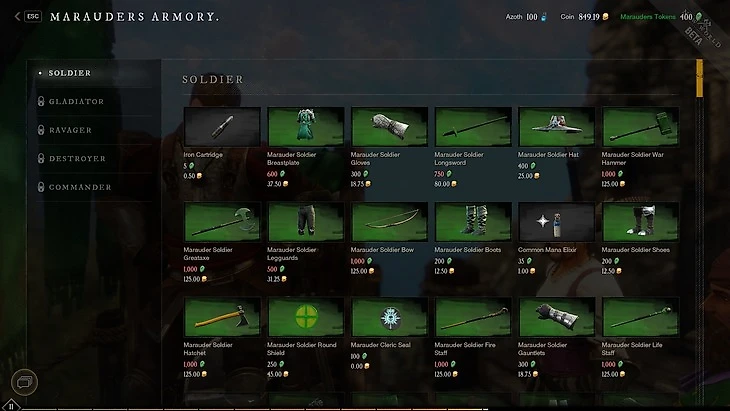This screenshot has height=411, width=730.
Task: Select the Iron Cartridge item icon
Action: tap(222, 127)
